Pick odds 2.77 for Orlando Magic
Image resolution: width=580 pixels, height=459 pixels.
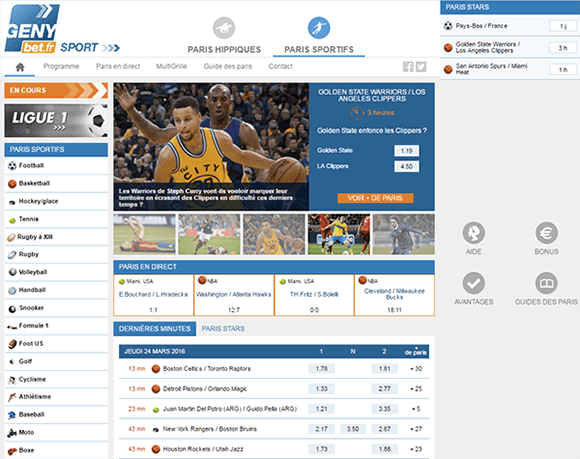tap(384, 389)
